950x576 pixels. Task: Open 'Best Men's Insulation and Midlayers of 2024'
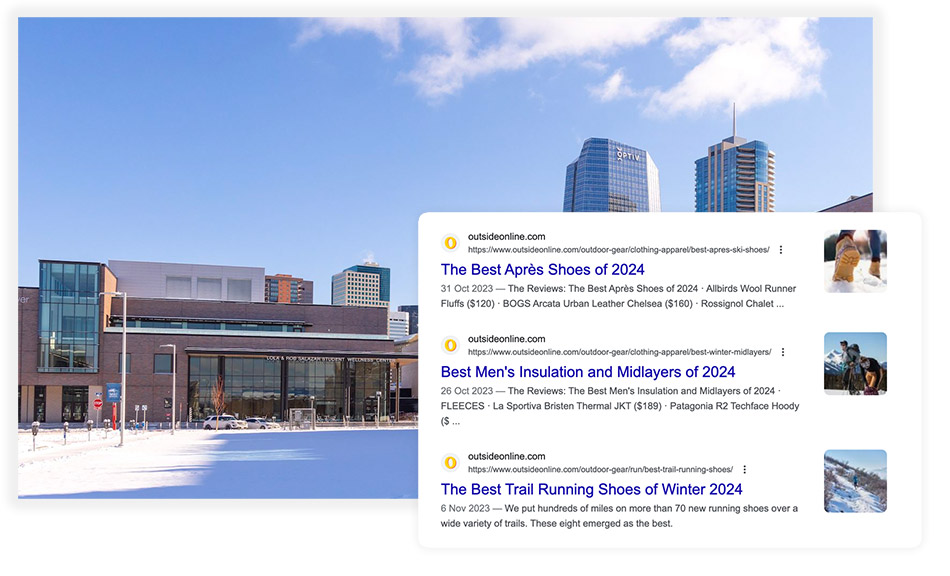[x=588, y=372]
